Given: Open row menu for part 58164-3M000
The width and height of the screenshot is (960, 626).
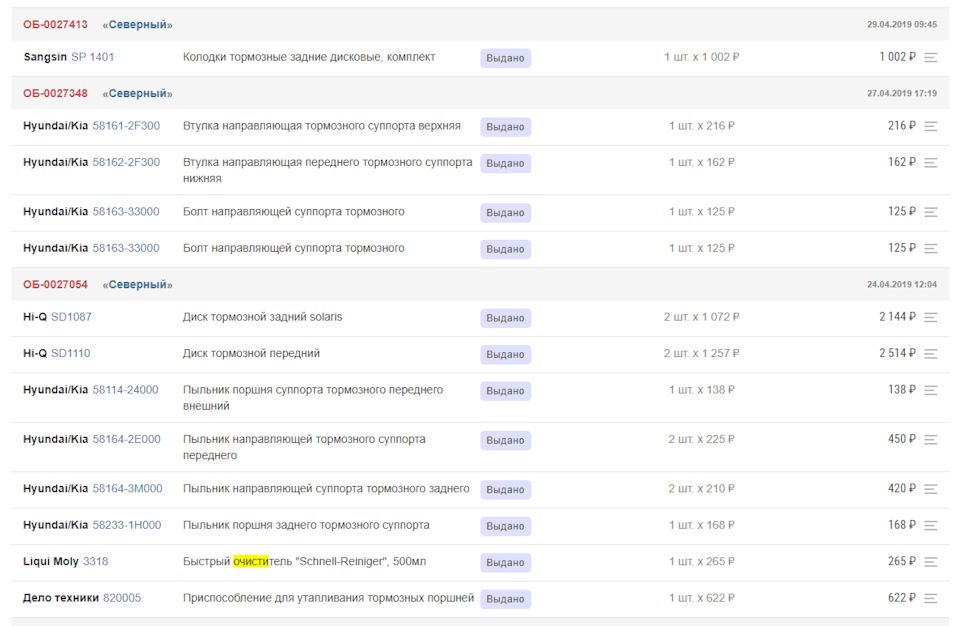Looking at the screenshot, I should click(x=931, y=489).
